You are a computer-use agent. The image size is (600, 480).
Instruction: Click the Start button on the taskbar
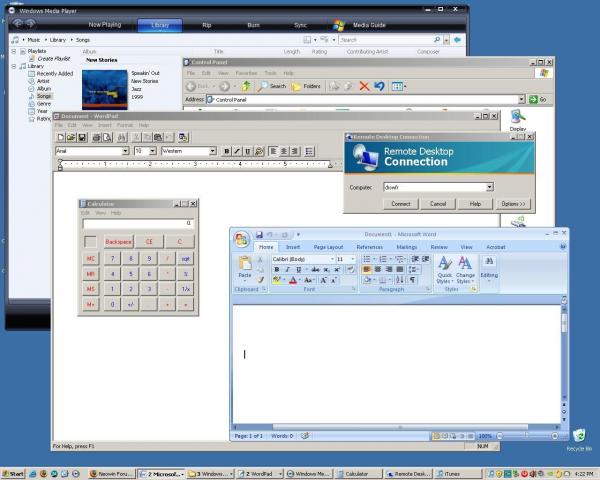pos(13,474)
